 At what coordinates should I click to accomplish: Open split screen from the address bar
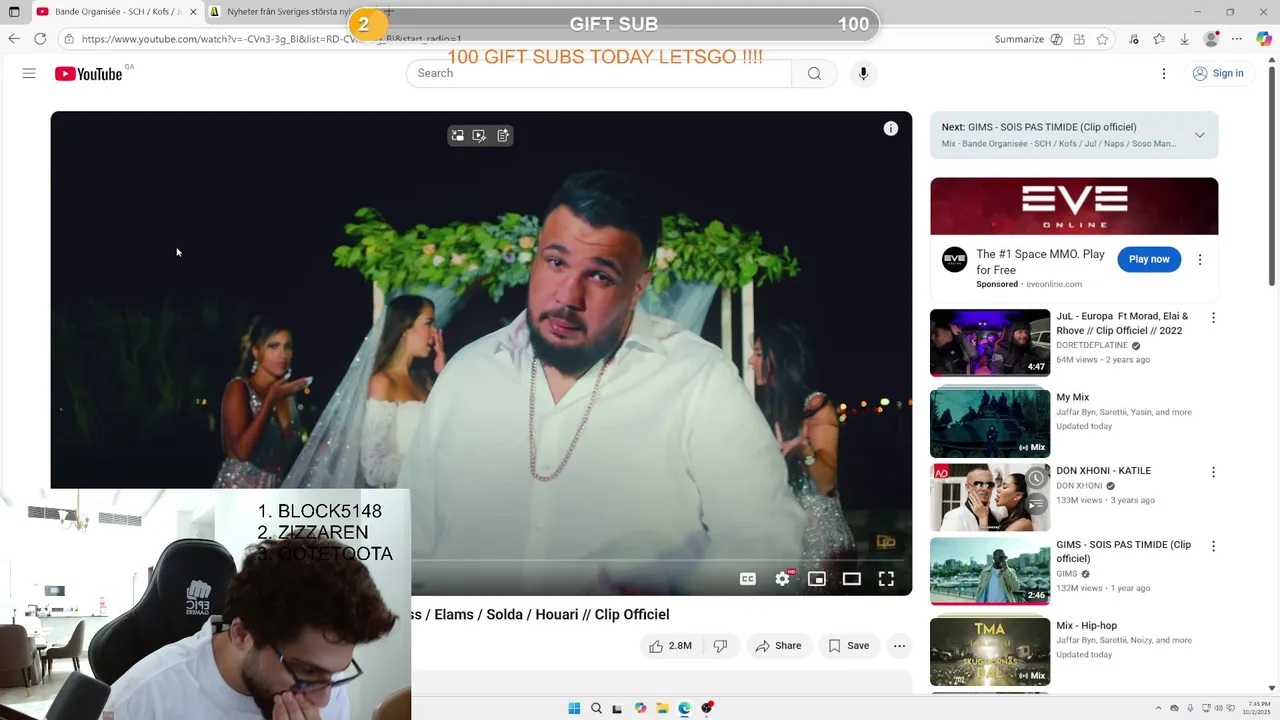pos(1079,39)
